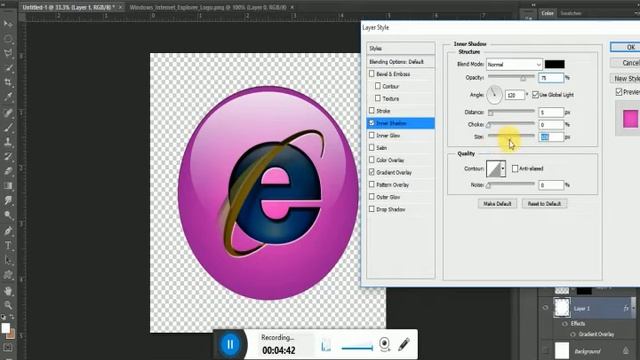Click the fx icon on Layer 1

(626, 309)
